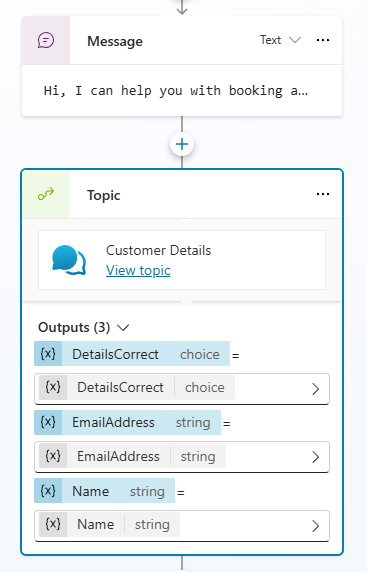Click the grey EmailAddress string assignment field
Screen dimensions: 367x572
coord(182,457)
